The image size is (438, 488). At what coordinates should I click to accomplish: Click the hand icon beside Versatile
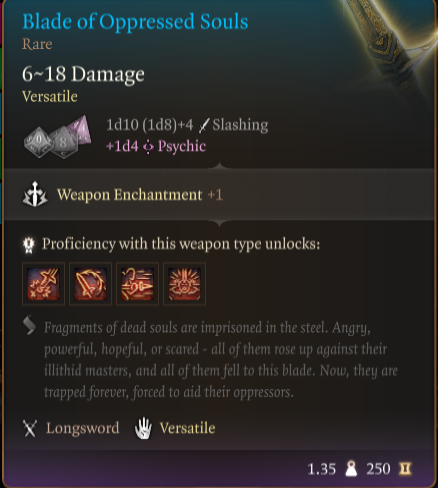point(143,428)
